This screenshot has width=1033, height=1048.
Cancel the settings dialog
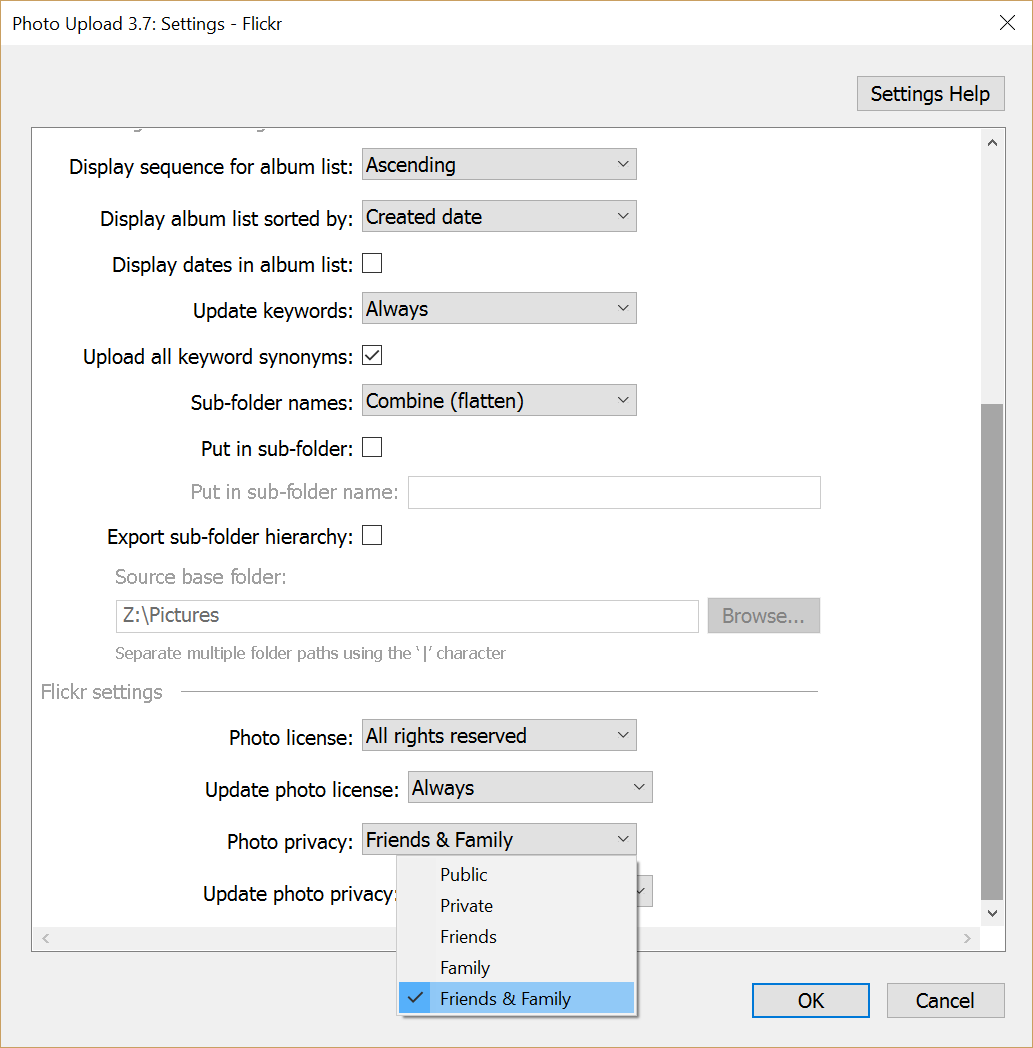point(945,1000)
